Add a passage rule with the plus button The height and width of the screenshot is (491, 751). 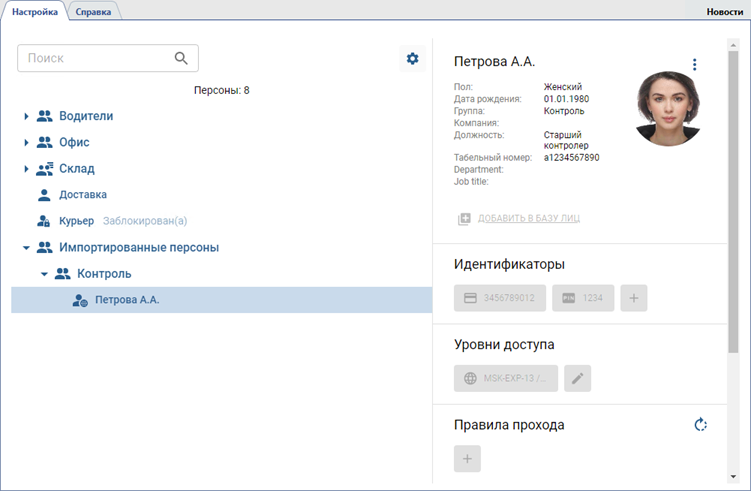467,459
